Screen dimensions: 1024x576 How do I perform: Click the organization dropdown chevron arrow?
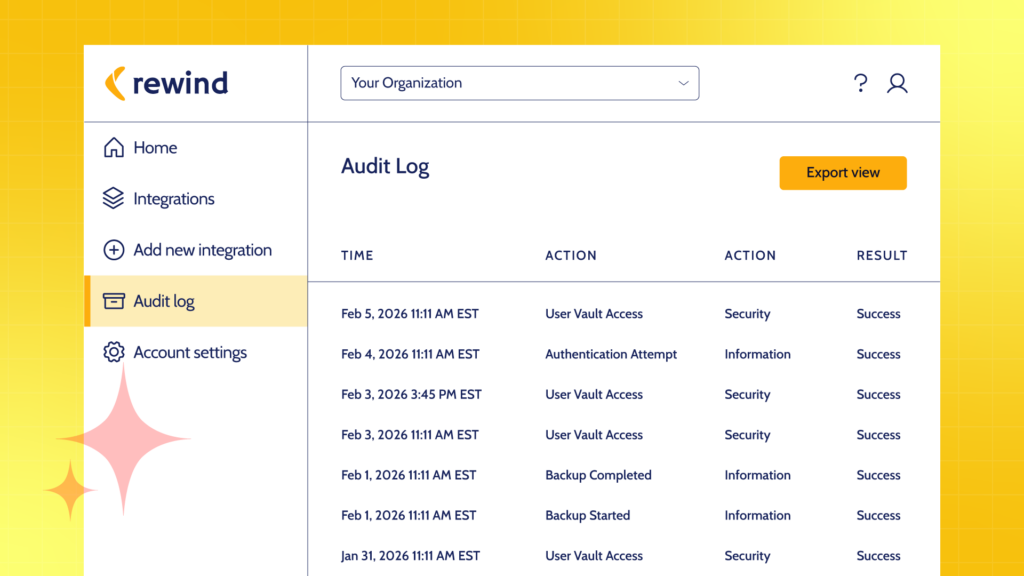(684, 83)
